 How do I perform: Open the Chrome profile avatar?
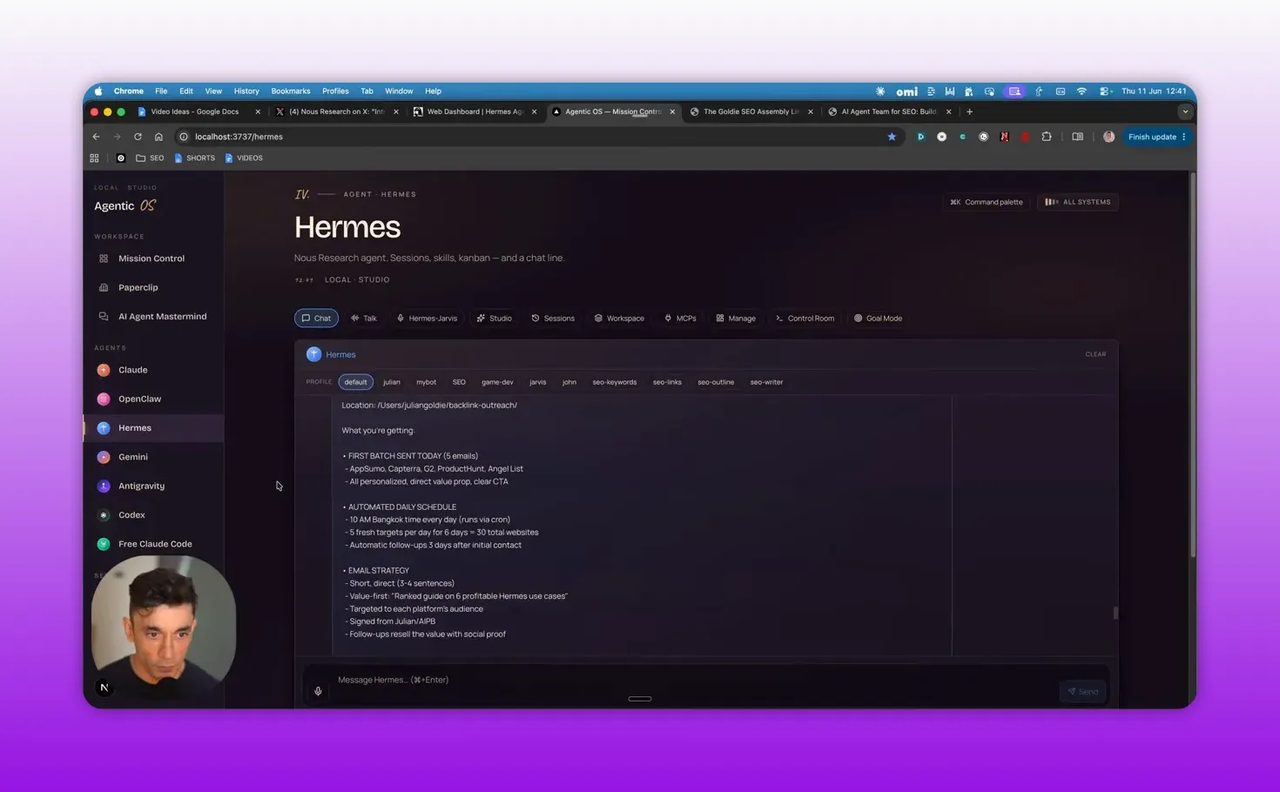[x=1109, y=137]
